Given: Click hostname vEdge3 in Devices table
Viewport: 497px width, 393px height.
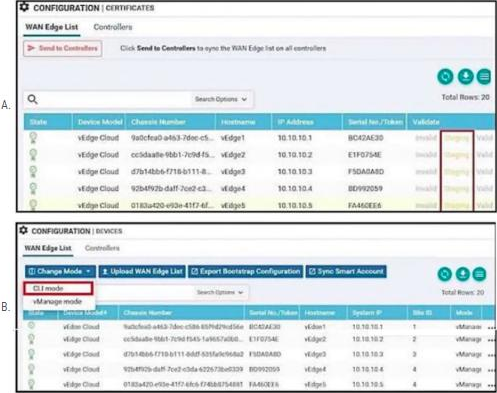Looking at the screenshot, I should coord(315,354).
